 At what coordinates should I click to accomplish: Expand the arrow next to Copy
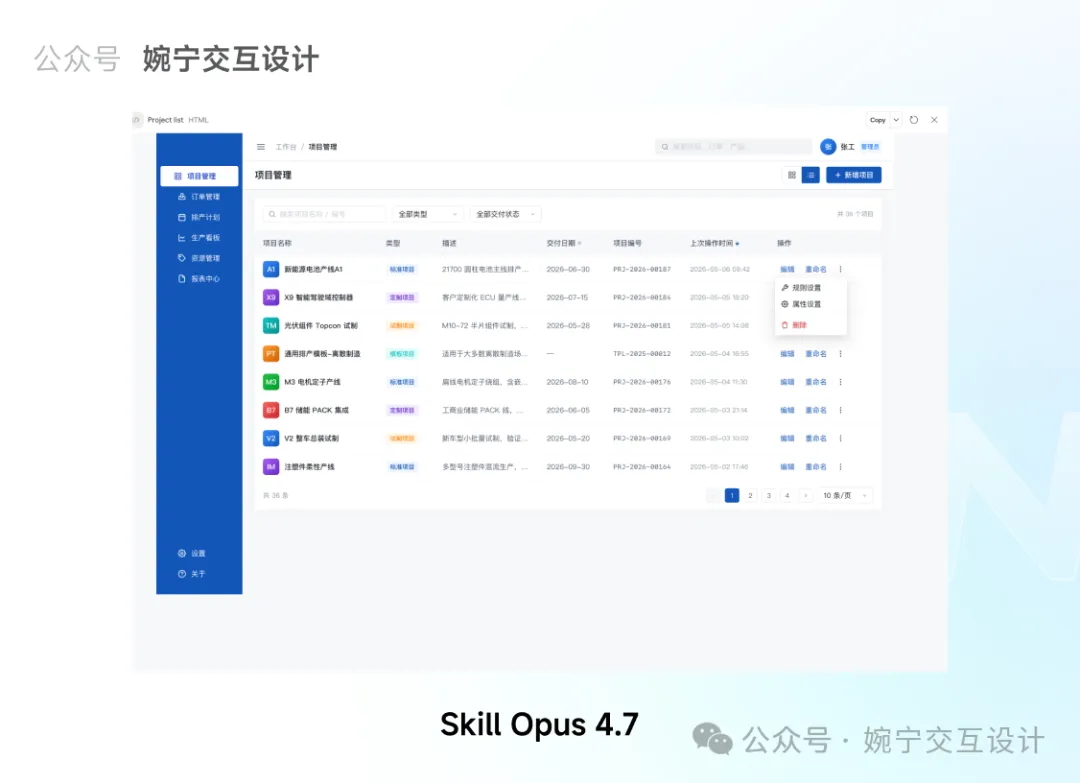point(896,120)
